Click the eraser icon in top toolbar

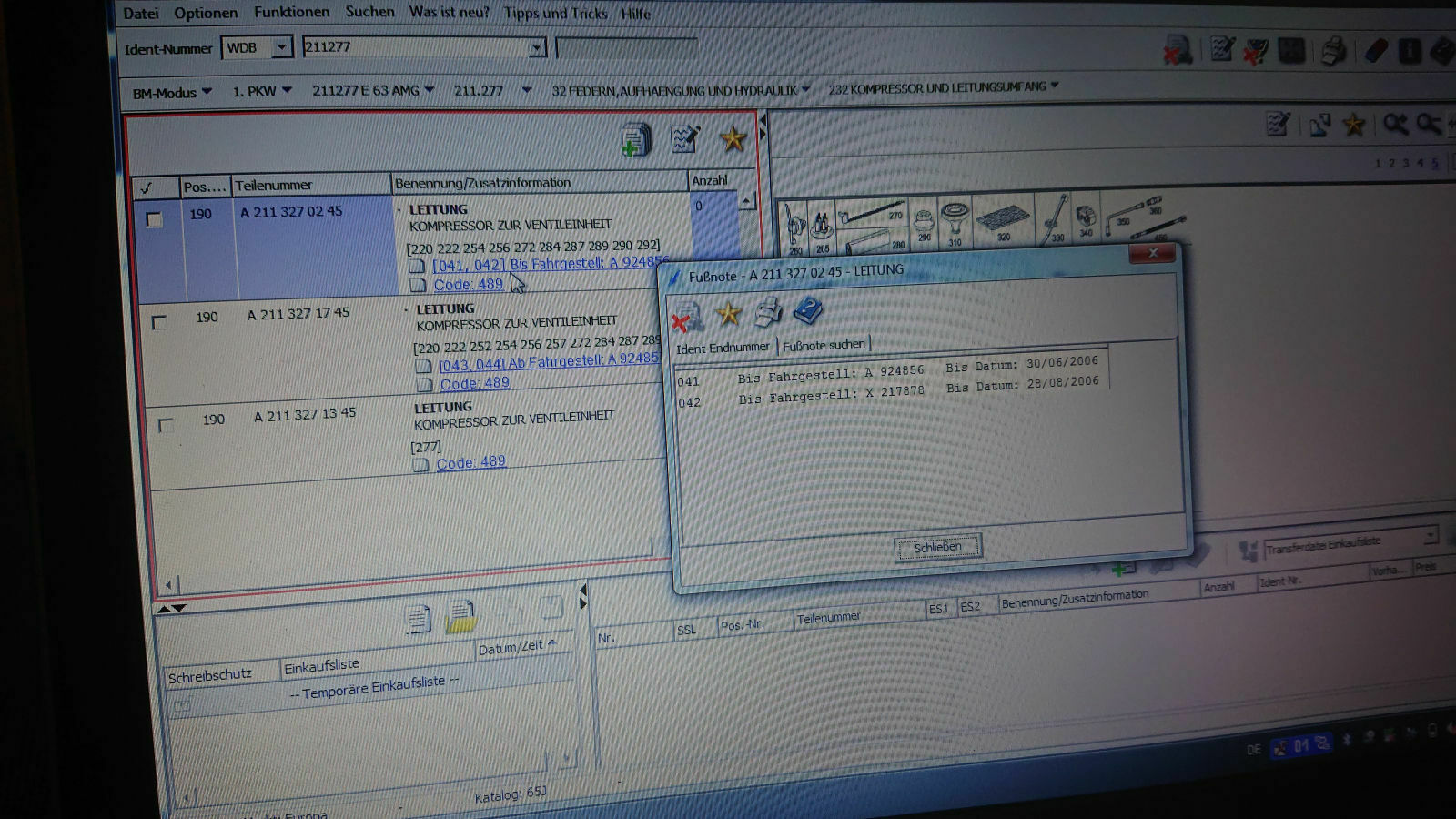coord(1376,50)
